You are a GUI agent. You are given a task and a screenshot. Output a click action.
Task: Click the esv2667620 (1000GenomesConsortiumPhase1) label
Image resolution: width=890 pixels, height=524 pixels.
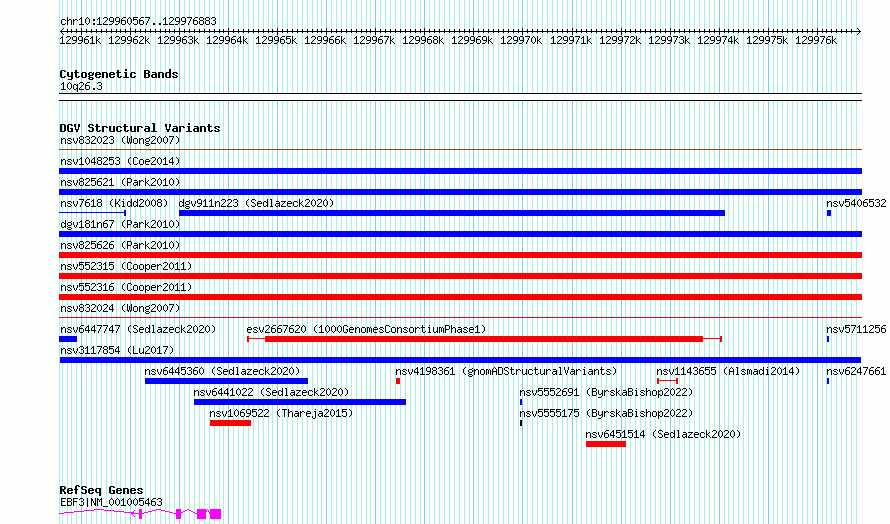click(366, 329)
